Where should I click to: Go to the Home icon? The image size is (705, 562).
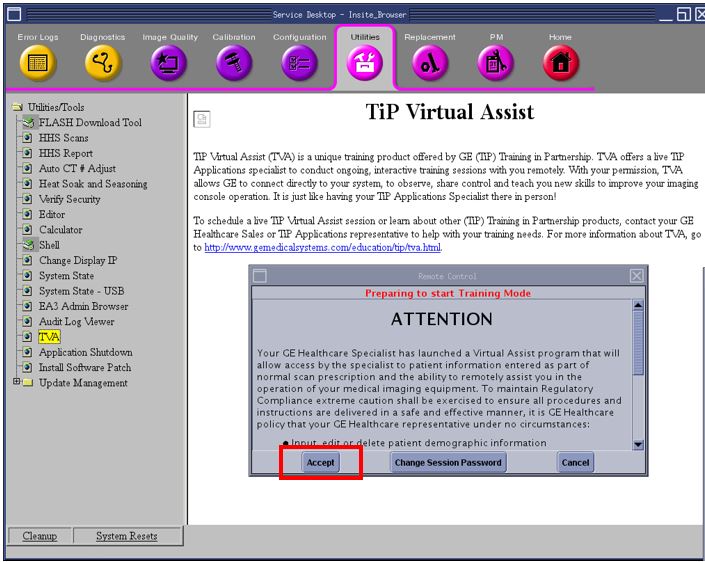[560, 64]
